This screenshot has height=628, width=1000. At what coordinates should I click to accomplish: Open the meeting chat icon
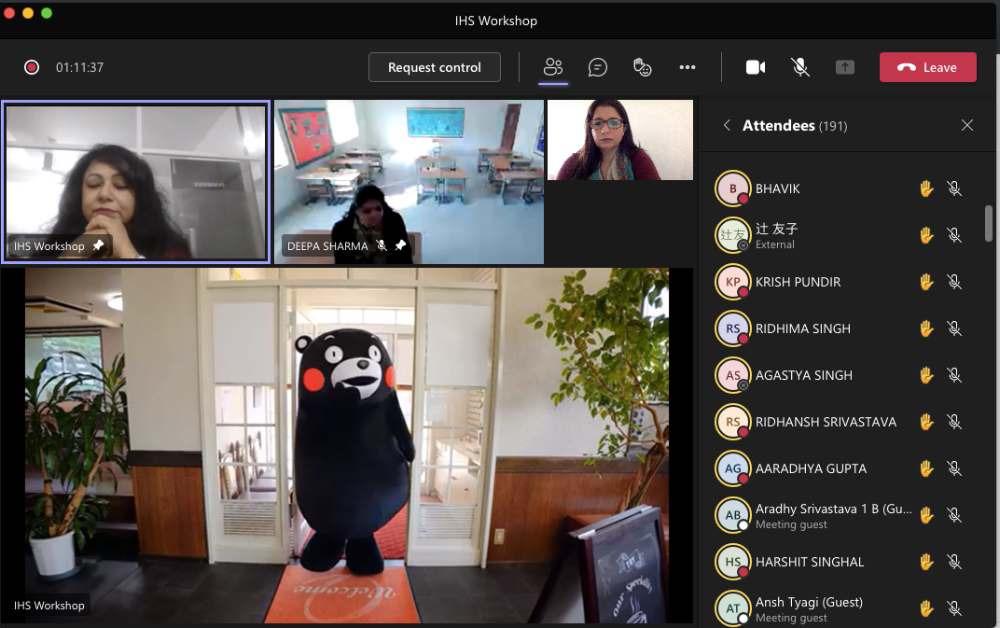pyautogui.click(x=598, y=67)
